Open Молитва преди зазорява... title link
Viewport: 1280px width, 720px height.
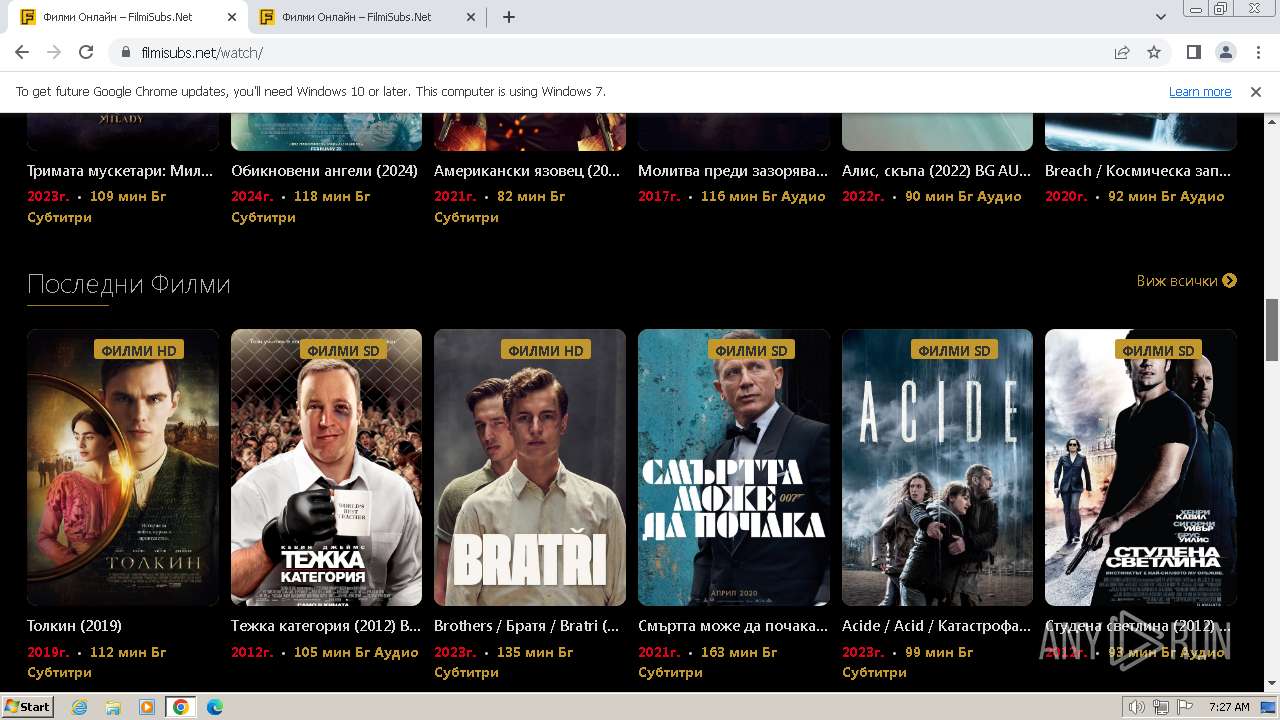733,171
